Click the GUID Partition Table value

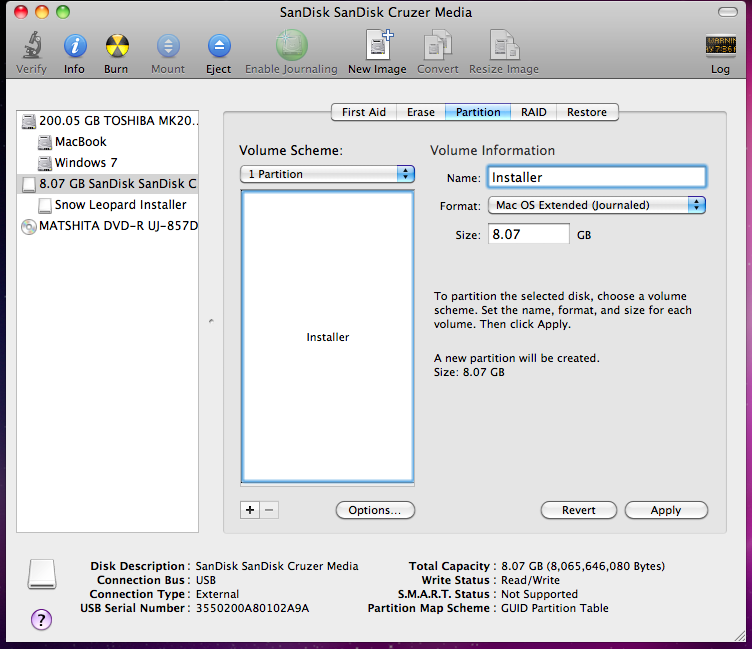click(x=554, y=608)
